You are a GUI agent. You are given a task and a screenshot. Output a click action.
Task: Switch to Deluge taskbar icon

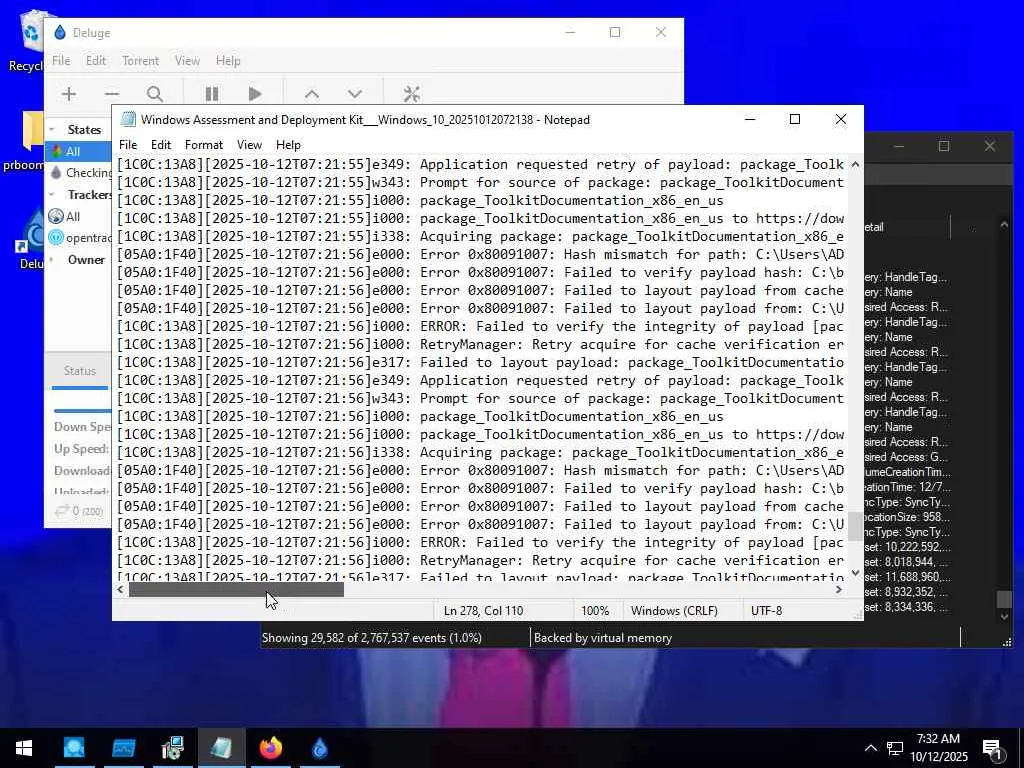click(320, 748)
